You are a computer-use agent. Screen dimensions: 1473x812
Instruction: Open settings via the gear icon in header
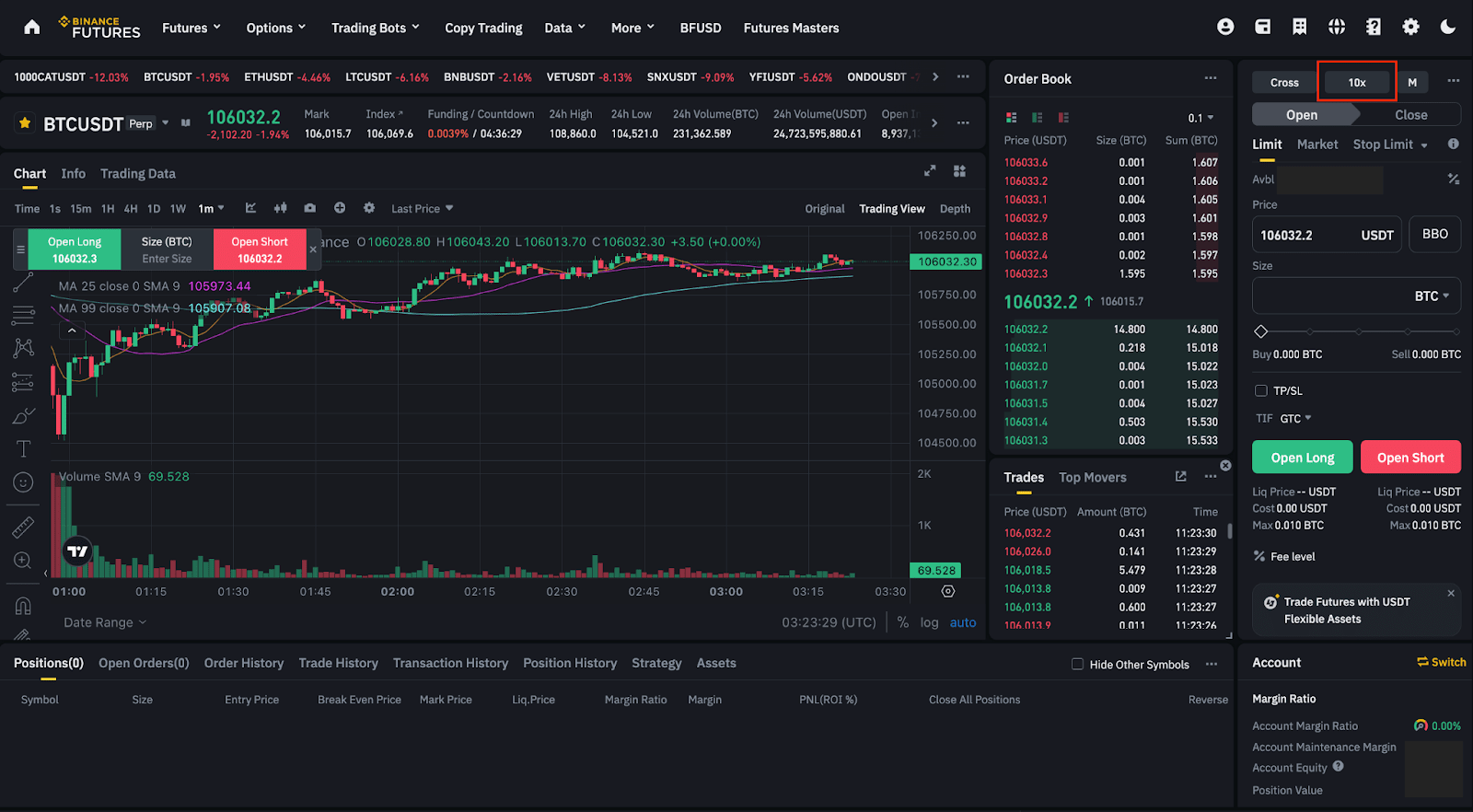1410,27
